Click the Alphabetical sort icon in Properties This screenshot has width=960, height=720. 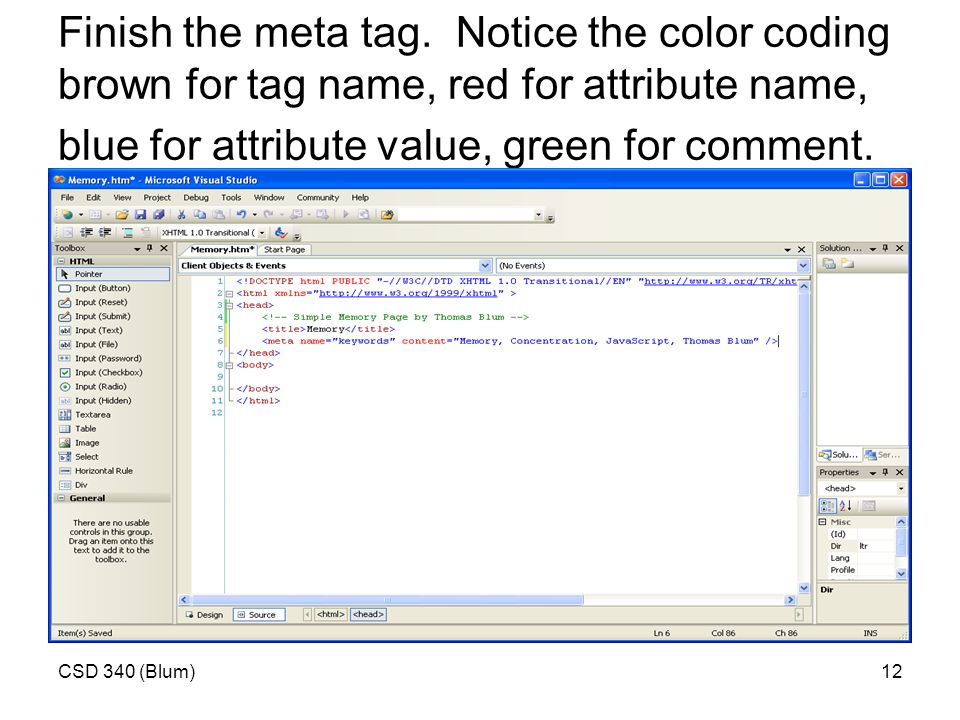[x=846, y=506]
